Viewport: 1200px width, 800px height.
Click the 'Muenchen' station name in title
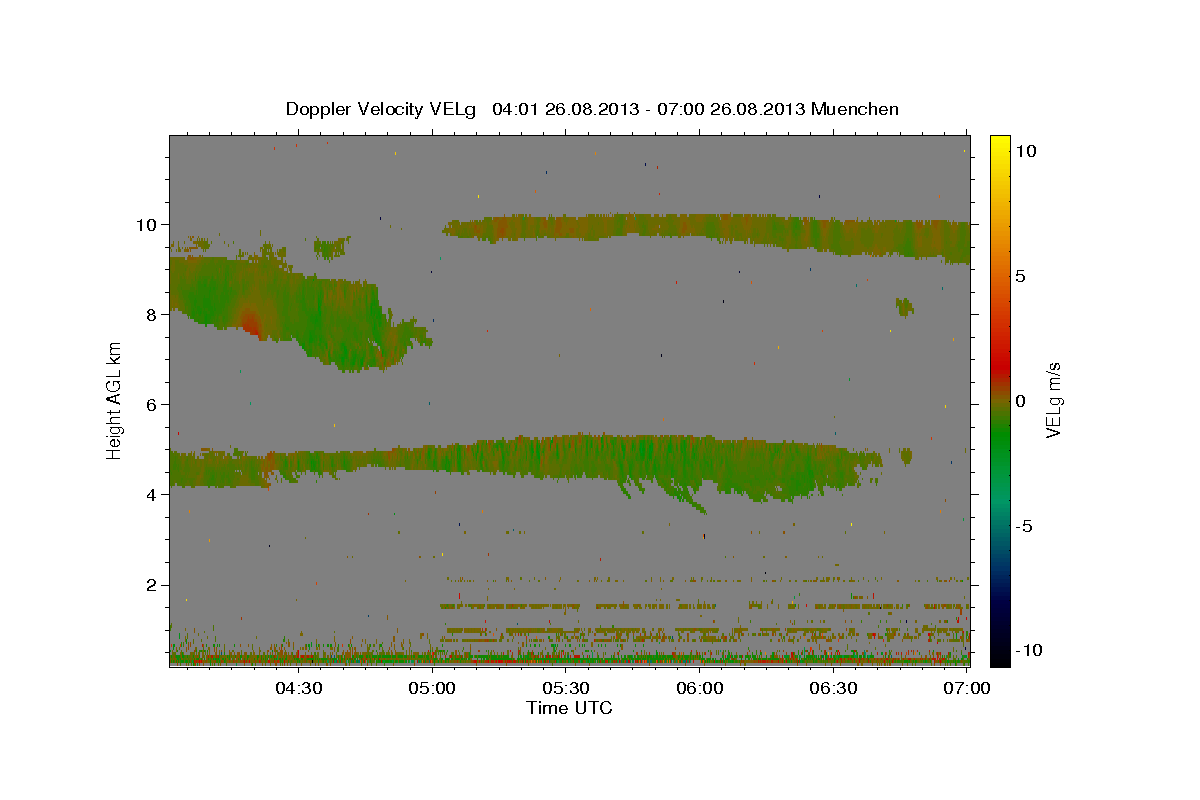pos(855,109)
